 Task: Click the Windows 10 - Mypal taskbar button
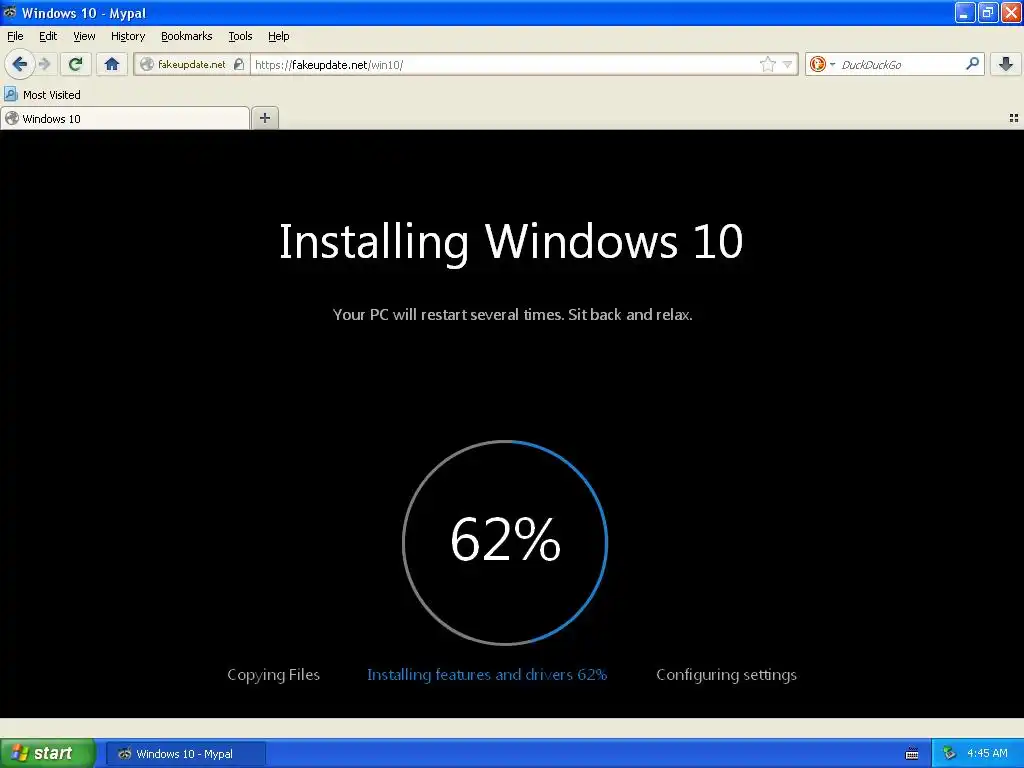coord(185,754)
